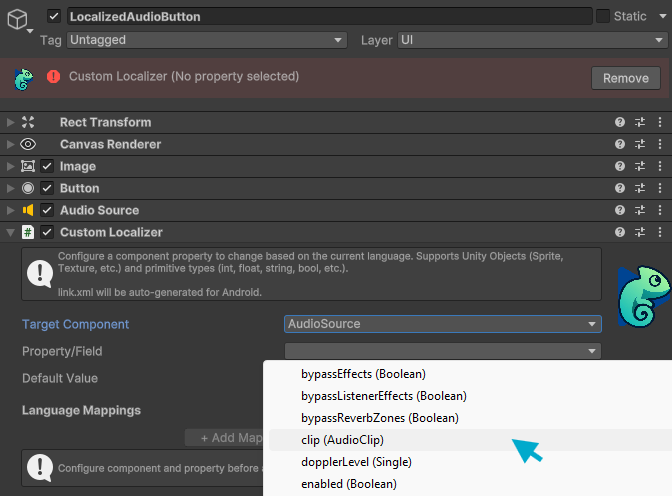Open Custom Localizer three-dot menu
Image resolution: width=672 pixels, height=496 pixels.
[x=660, y=232]
